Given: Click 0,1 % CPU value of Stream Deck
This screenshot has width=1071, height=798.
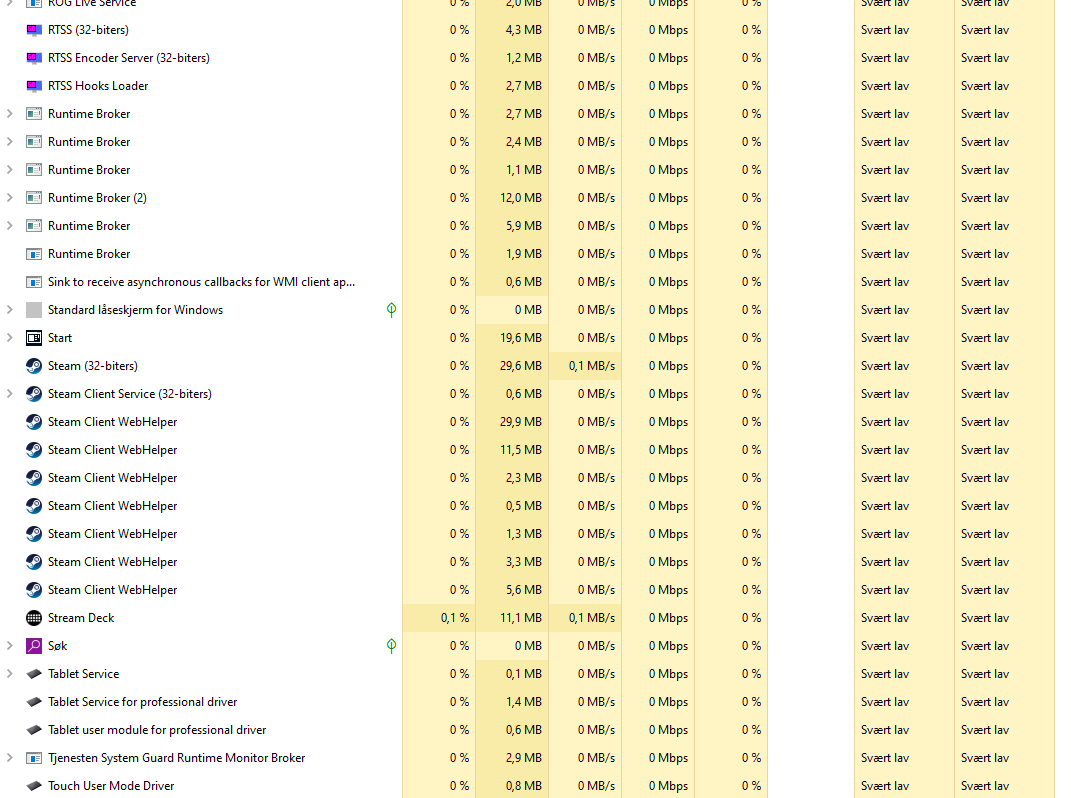Looking at the screenshot, I should 455,618.
